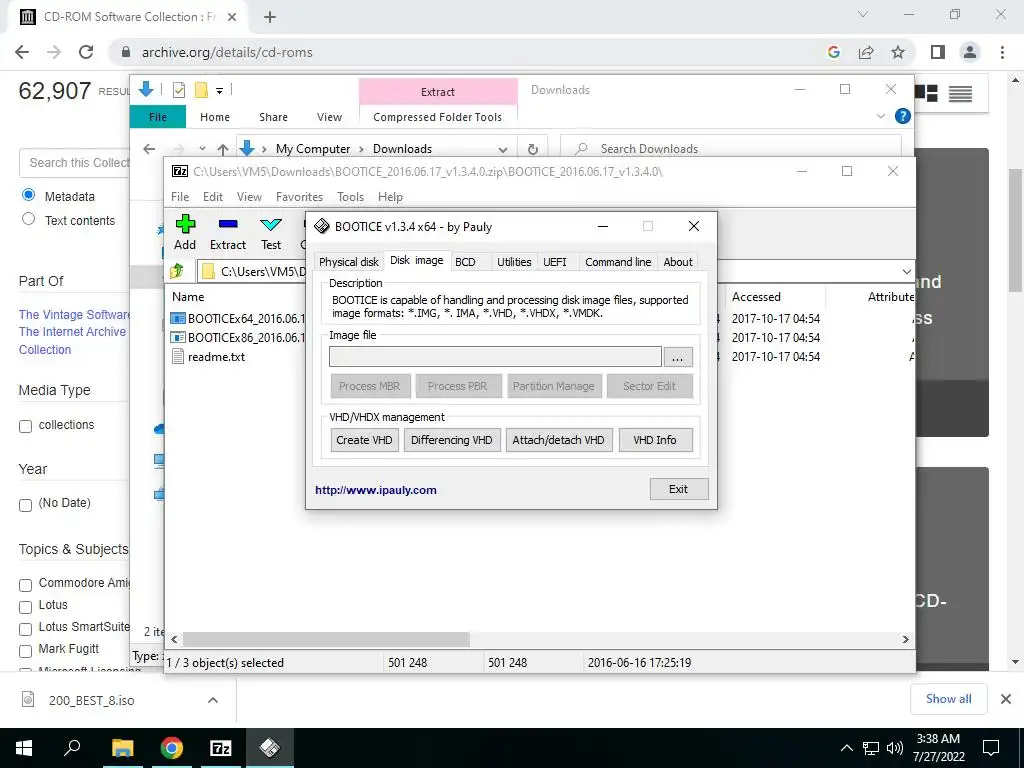
Task: Click the 7-Zip taskbar icon
Action: click(221, 748)
